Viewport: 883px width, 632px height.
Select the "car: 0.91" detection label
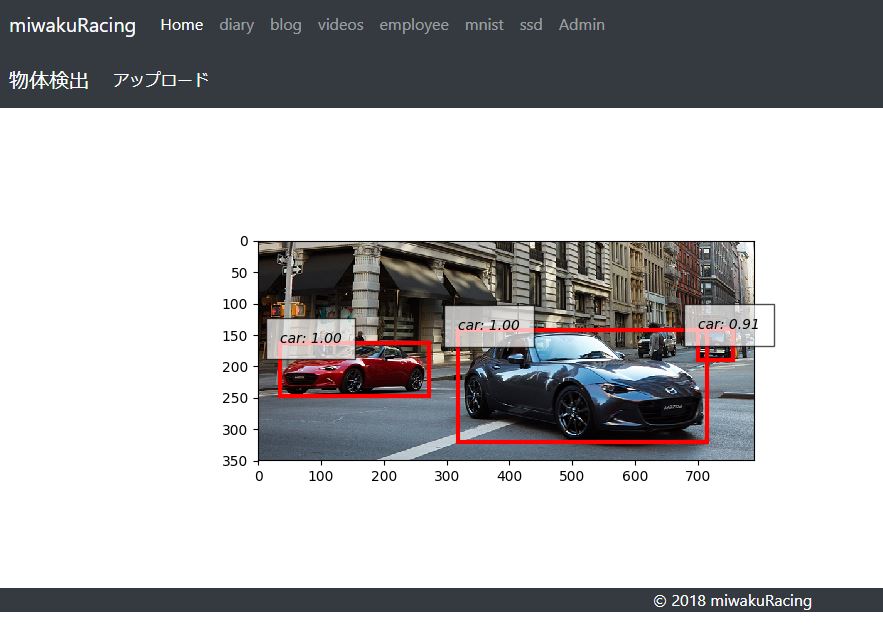coord(728,325)
